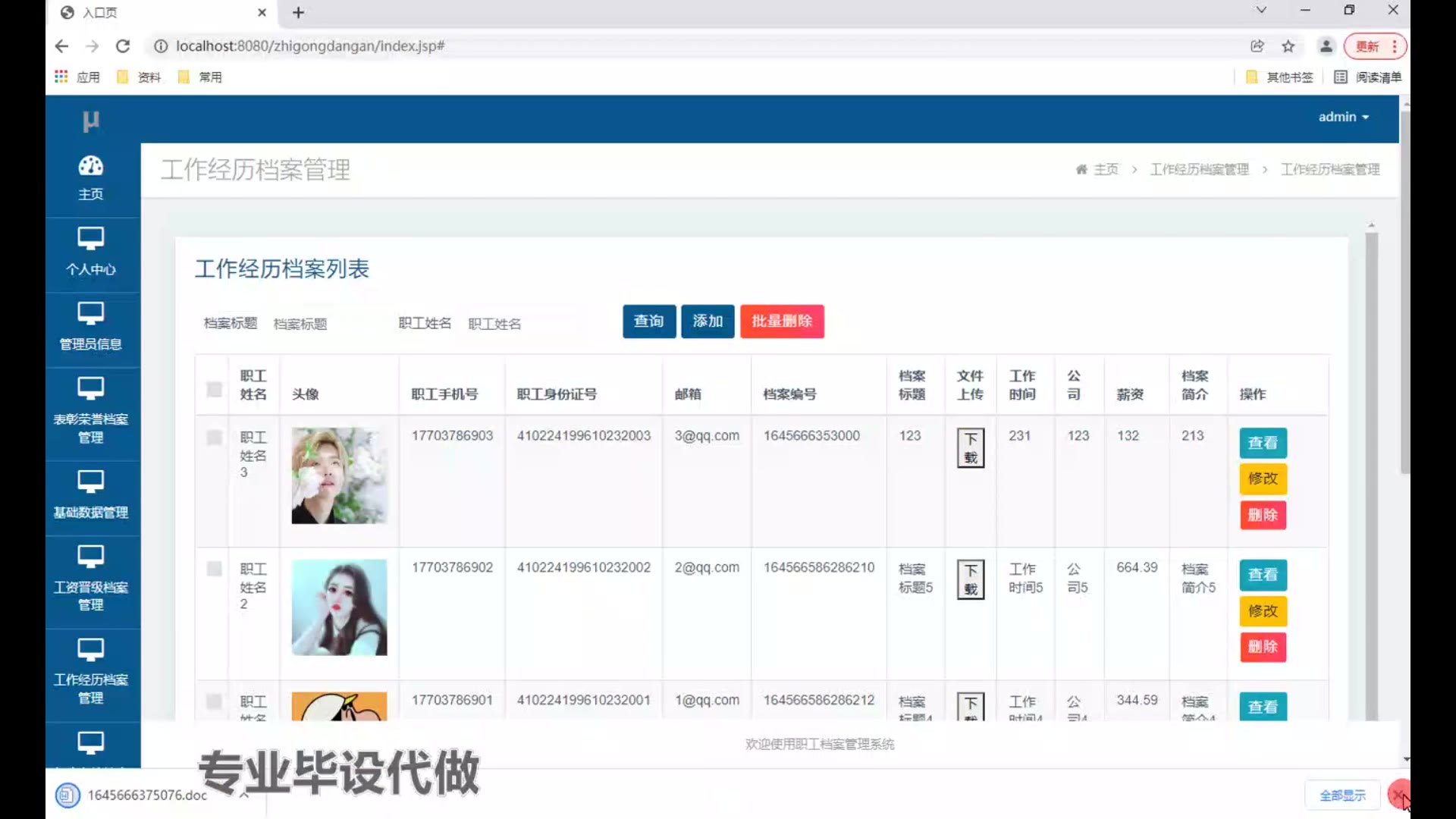Open 工作经历档案管理 sidebar item
The width and height of the screenshot is (1456, 819).
point(91,673)
